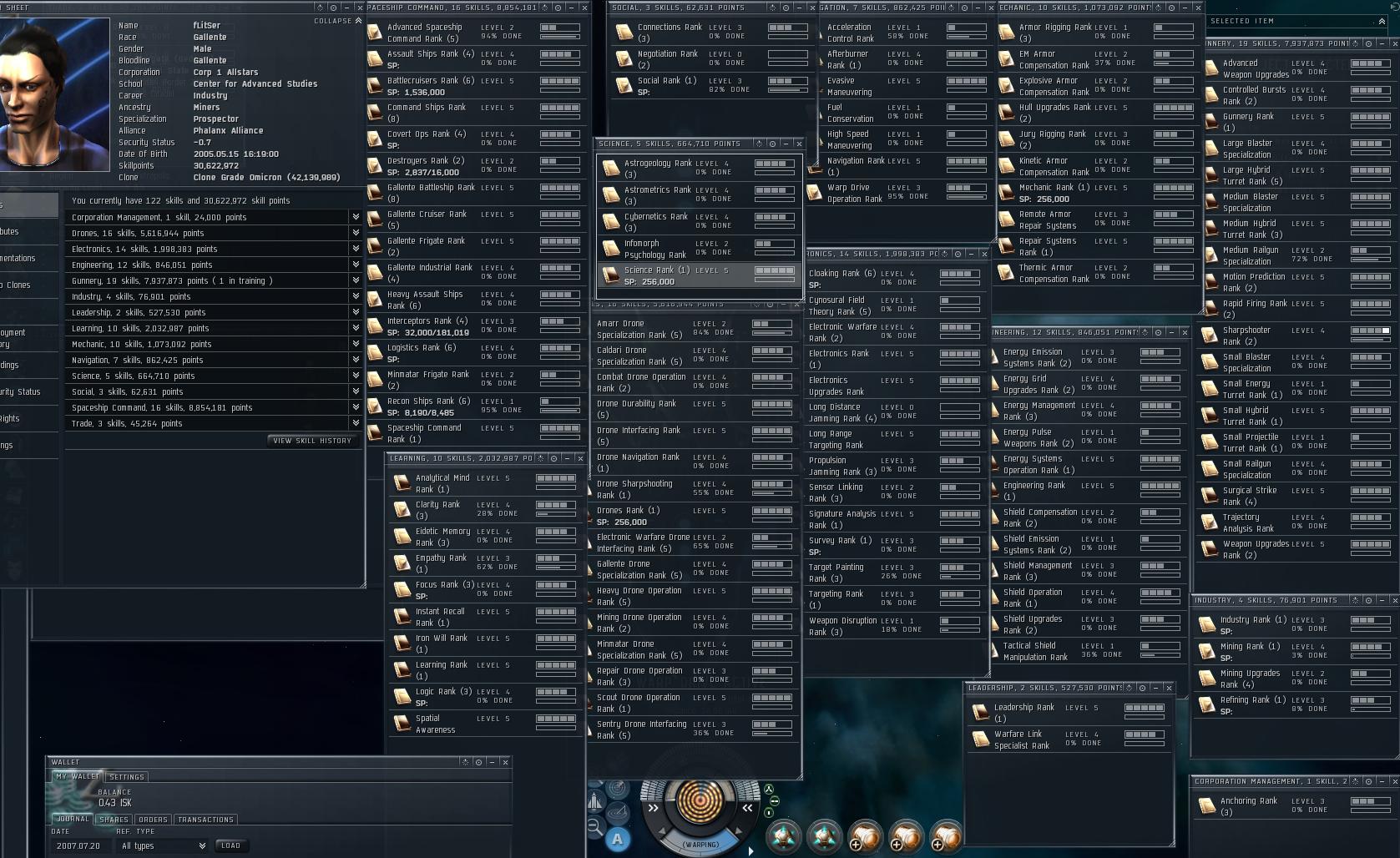Click the Warping speed bar on HUD
The width and height of the screenshot is (1400, 858).
tap(701, 845)
